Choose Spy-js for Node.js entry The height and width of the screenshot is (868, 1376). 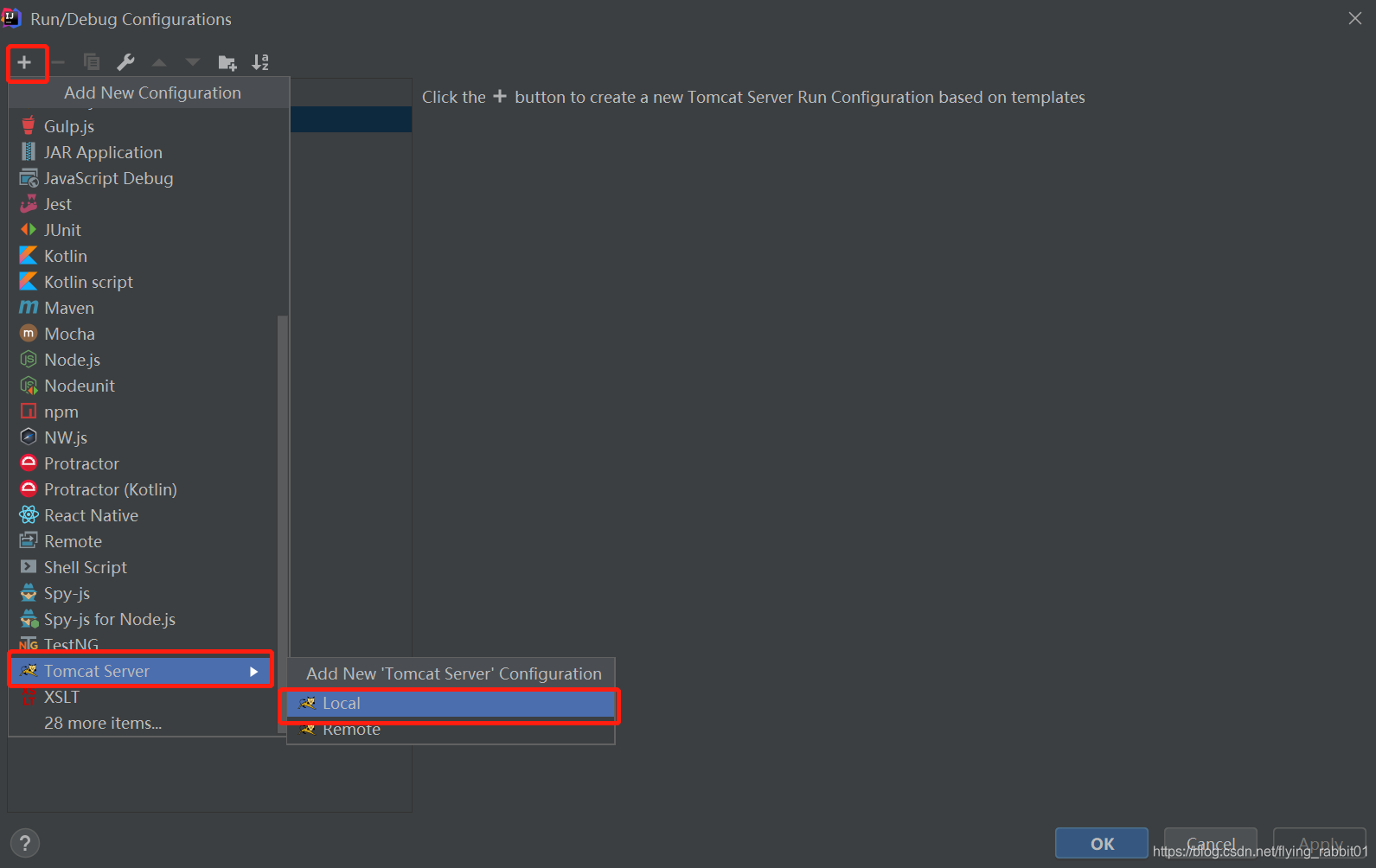tap(143, 619)
